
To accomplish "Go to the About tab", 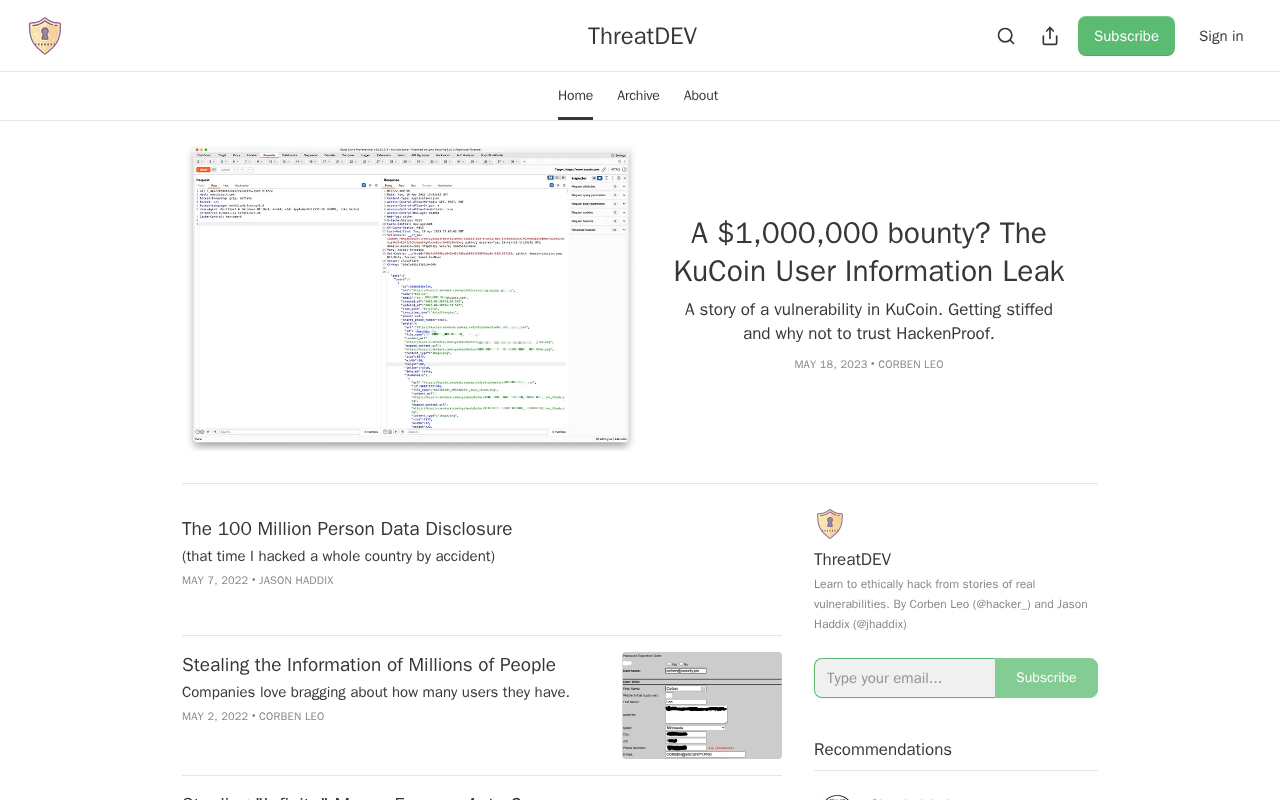I will pos(701,96).
